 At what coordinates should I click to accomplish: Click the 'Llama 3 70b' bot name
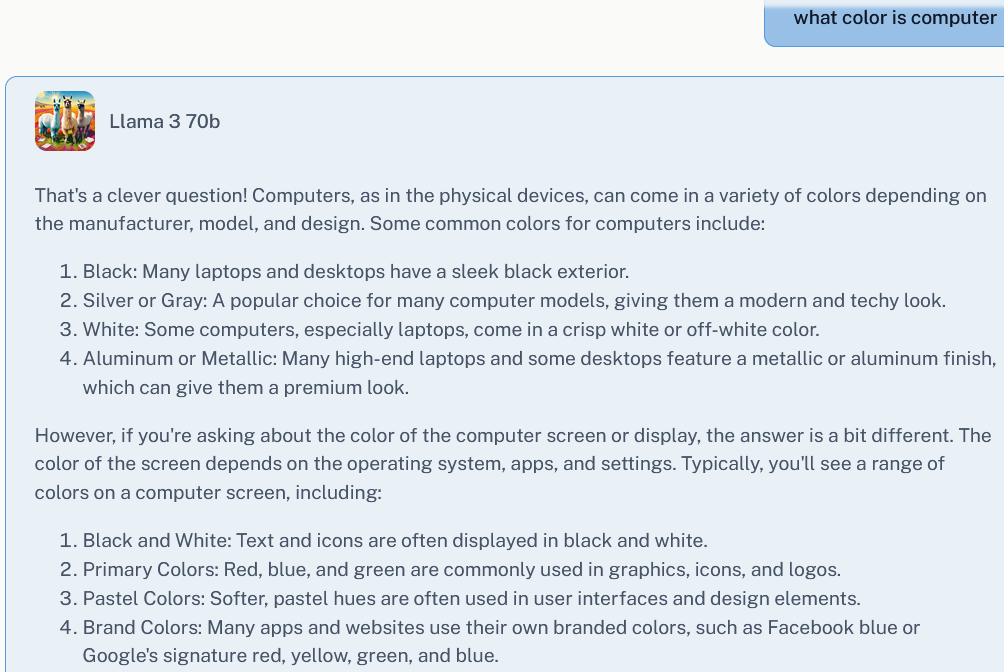click(165, 122)
